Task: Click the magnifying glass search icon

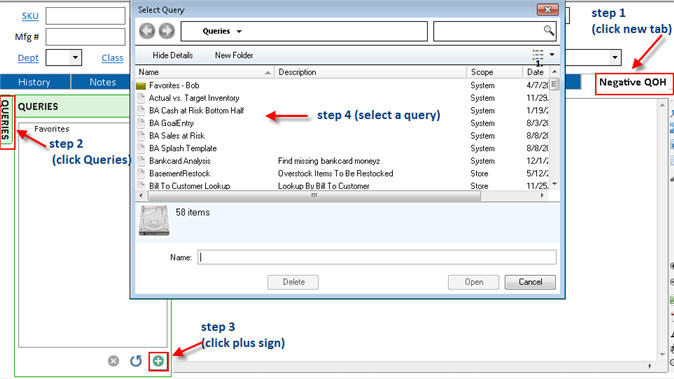Action: point(548,30)
